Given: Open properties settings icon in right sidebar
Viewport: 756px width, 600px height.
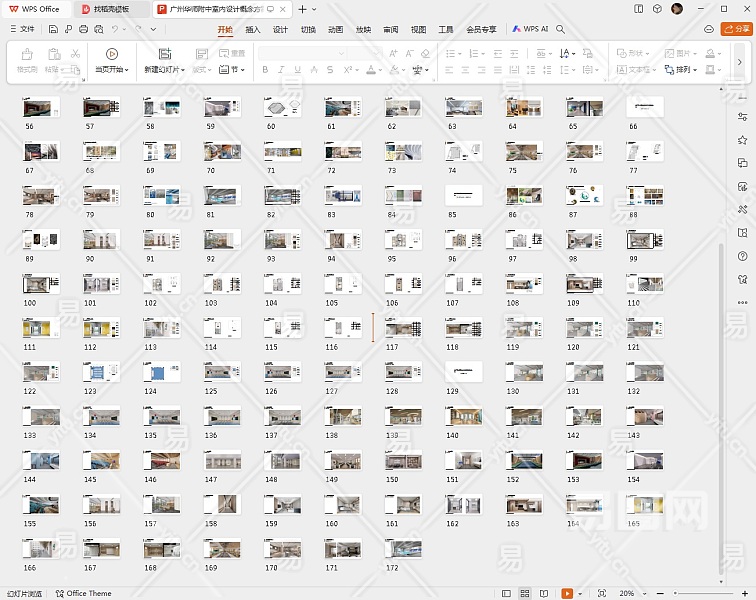Looking at the screenshot, I should pyautogui.click(x=742, y=118).
